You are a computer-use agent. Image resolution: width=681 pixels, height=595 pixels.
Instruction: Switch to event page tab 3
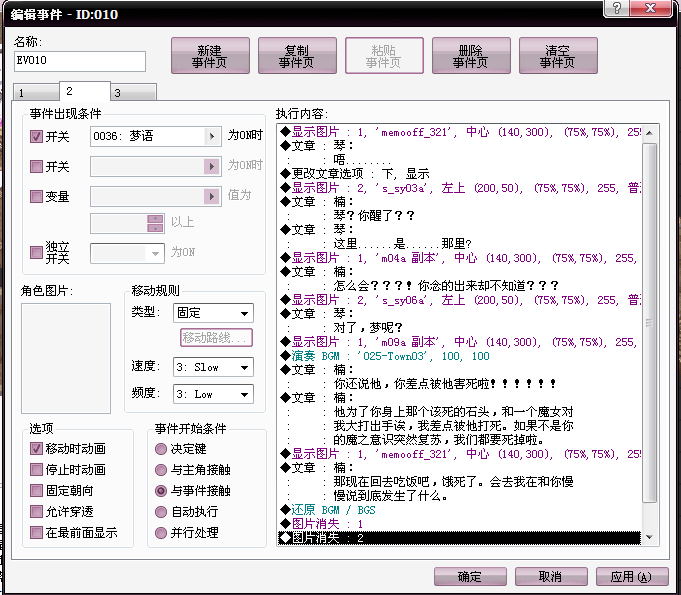(133, 92)
